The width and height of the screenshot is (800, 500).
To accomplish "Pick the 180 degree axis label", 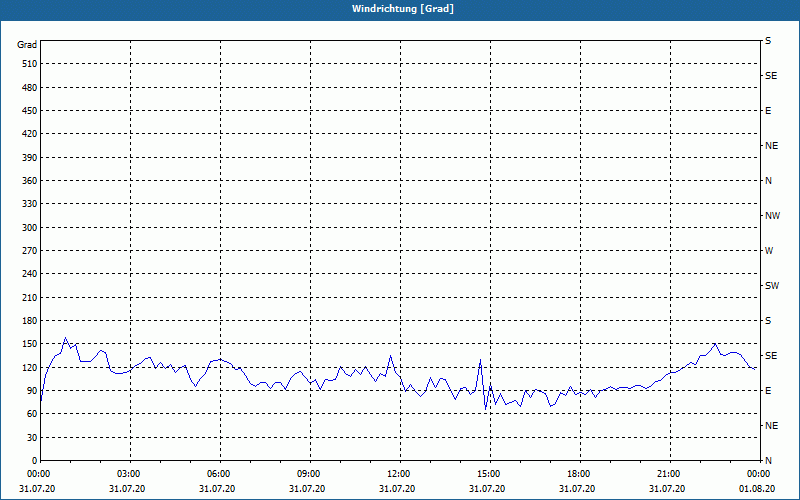I will (30, 321).
